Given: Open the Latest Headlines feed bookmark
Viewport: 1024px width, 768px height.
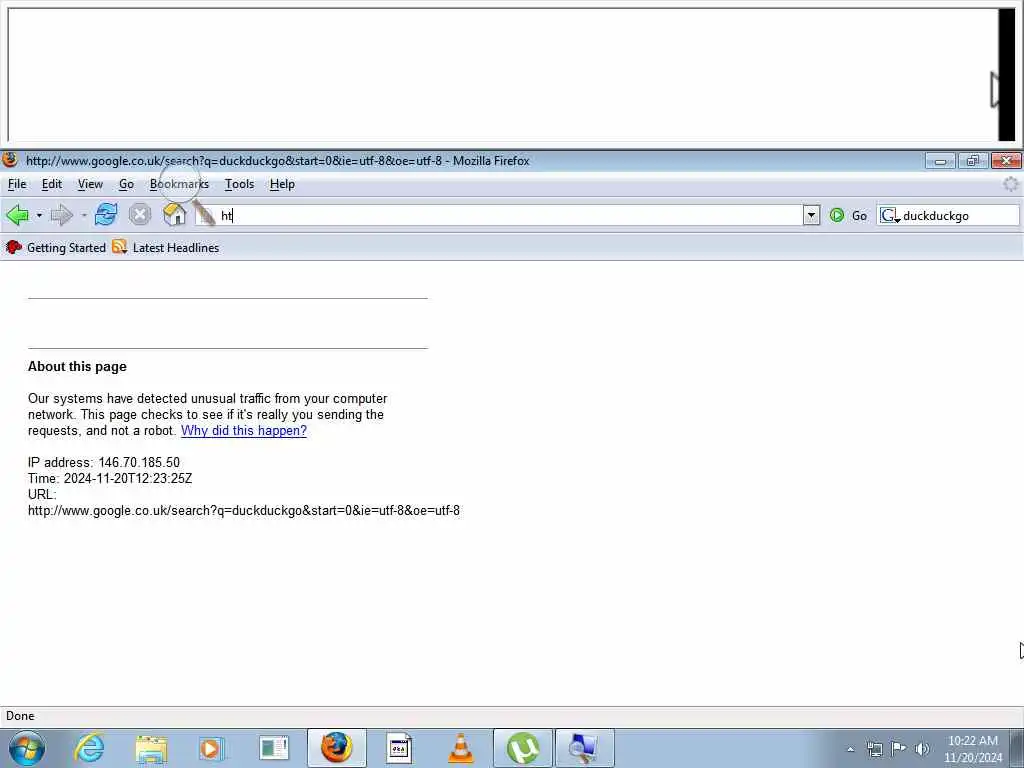Looking at the screenshot, I should (165, 248).
